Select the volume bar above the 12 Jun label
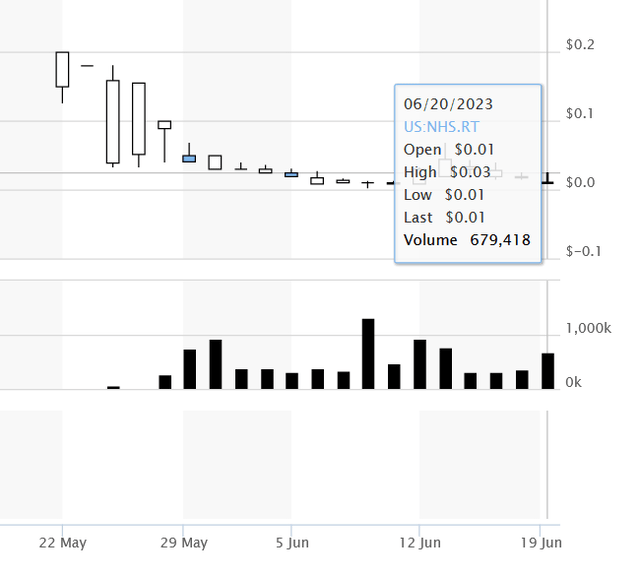640x577 pixels. [420, 364]
